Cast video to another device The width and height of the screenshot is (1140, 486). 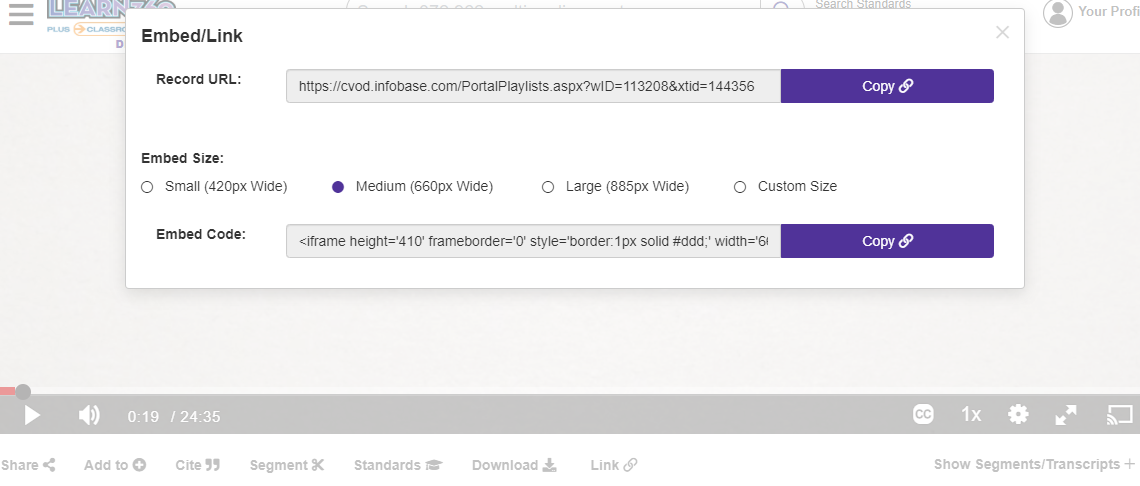pyautogui.click(x=1119, y=415)
